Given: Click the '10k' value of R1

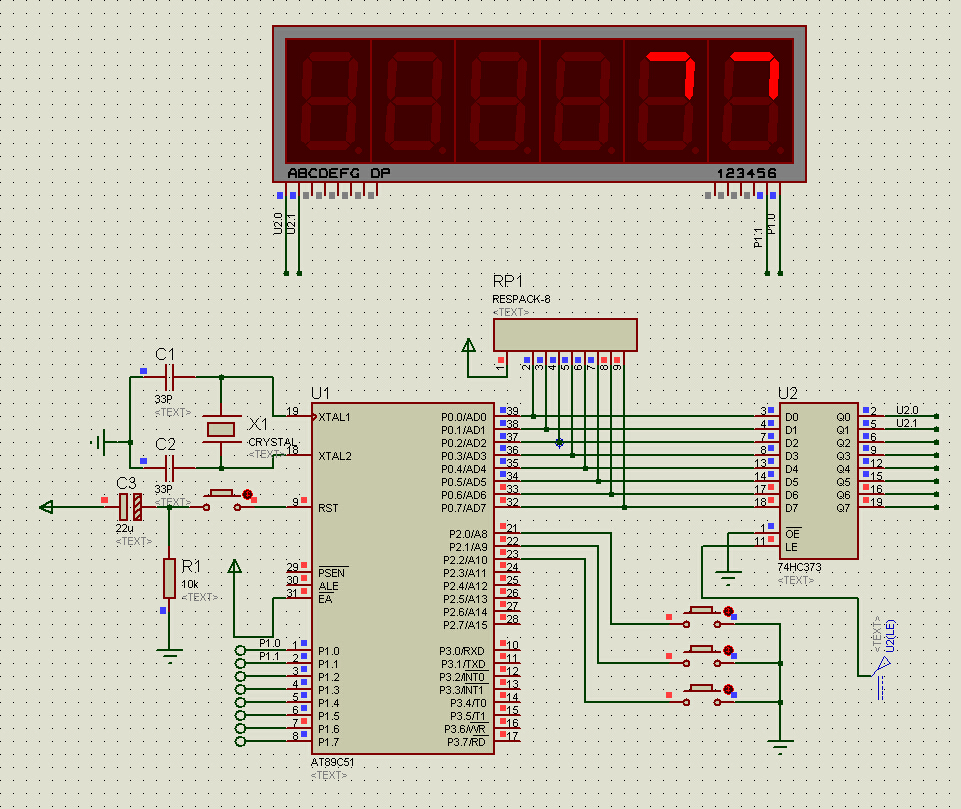Looking at the screenshot, I should [189, 584].
